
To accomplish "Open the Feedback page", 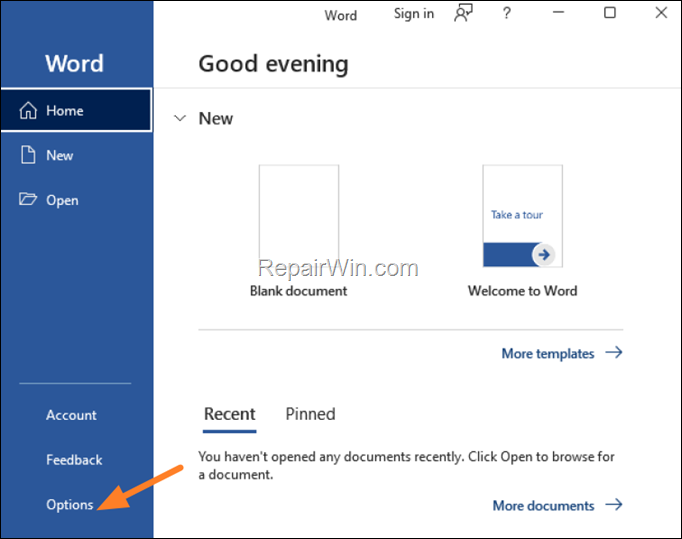I will 74,460.
